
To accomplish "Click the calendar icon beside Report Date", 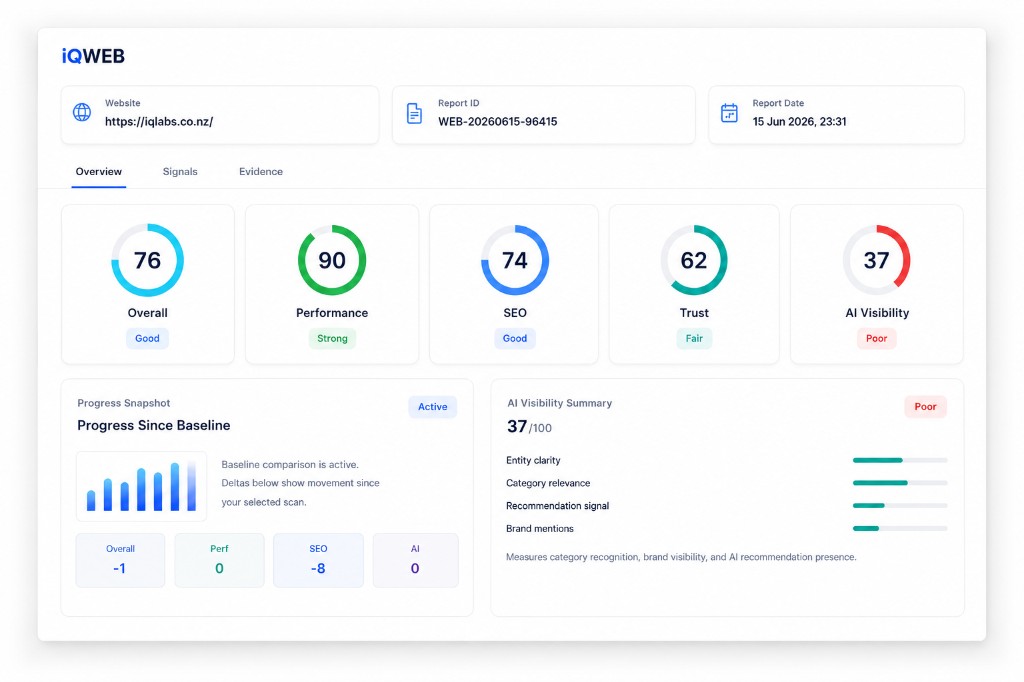I will 729,112.
